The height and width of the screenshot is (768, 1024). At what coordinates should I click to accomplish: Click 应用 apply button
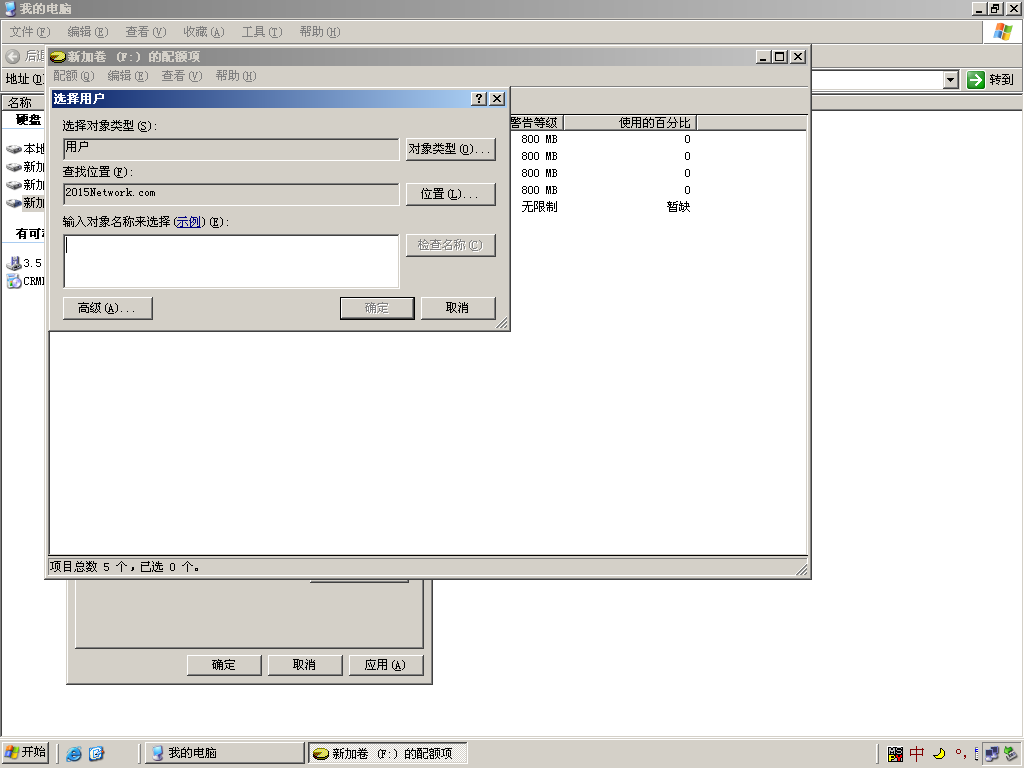pos(386,665)
